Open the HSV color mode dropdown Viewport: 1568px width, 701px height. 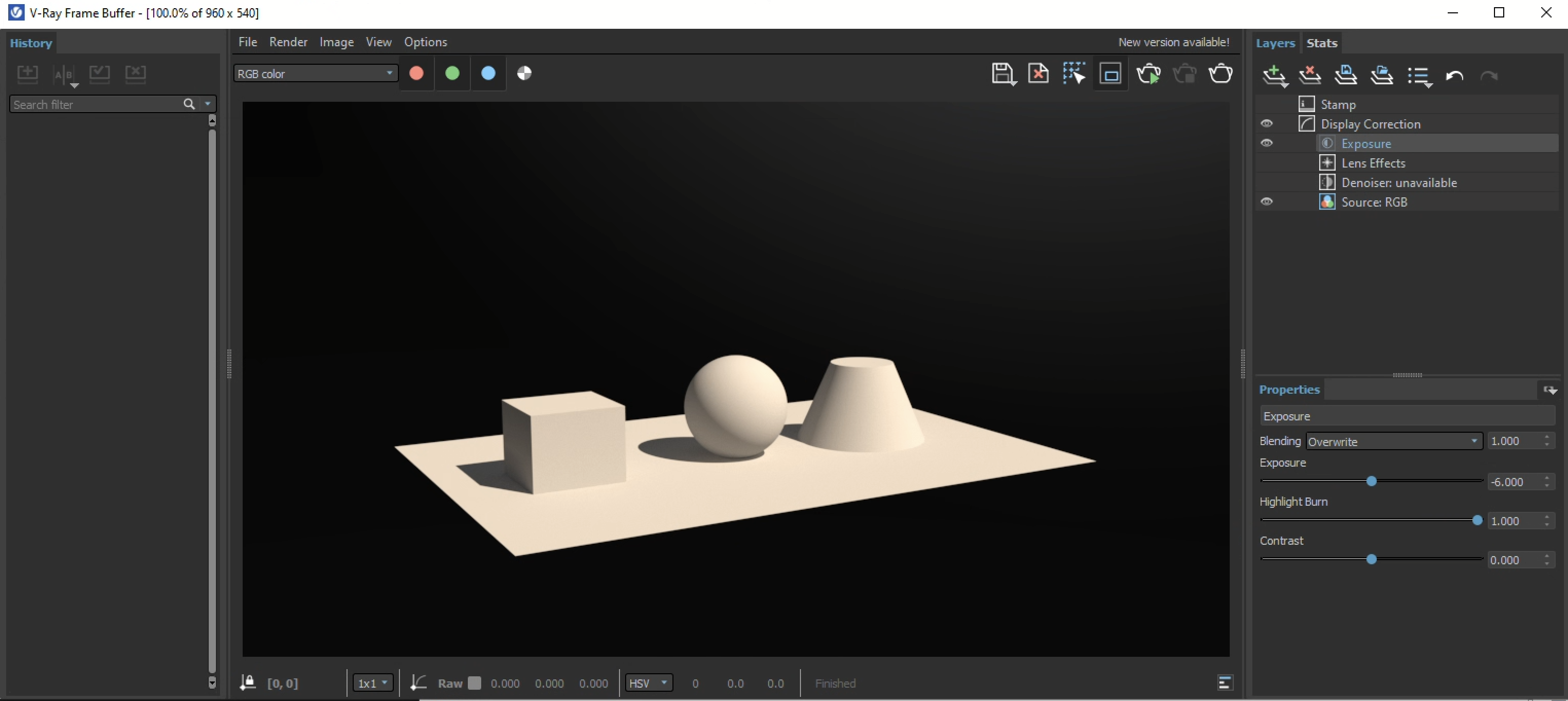pos(649,682)
